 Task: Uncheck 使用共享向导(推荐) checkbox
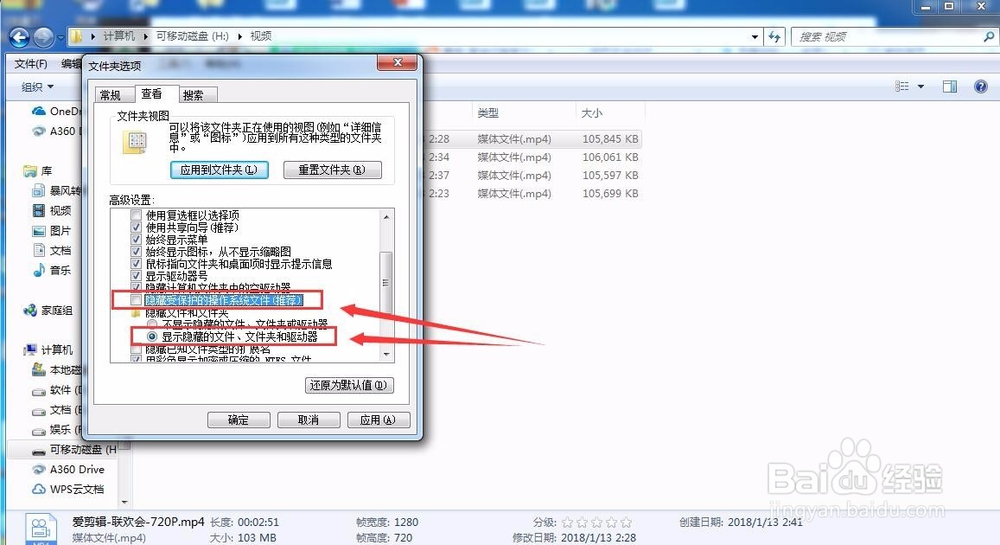click(x=136, y=228)
